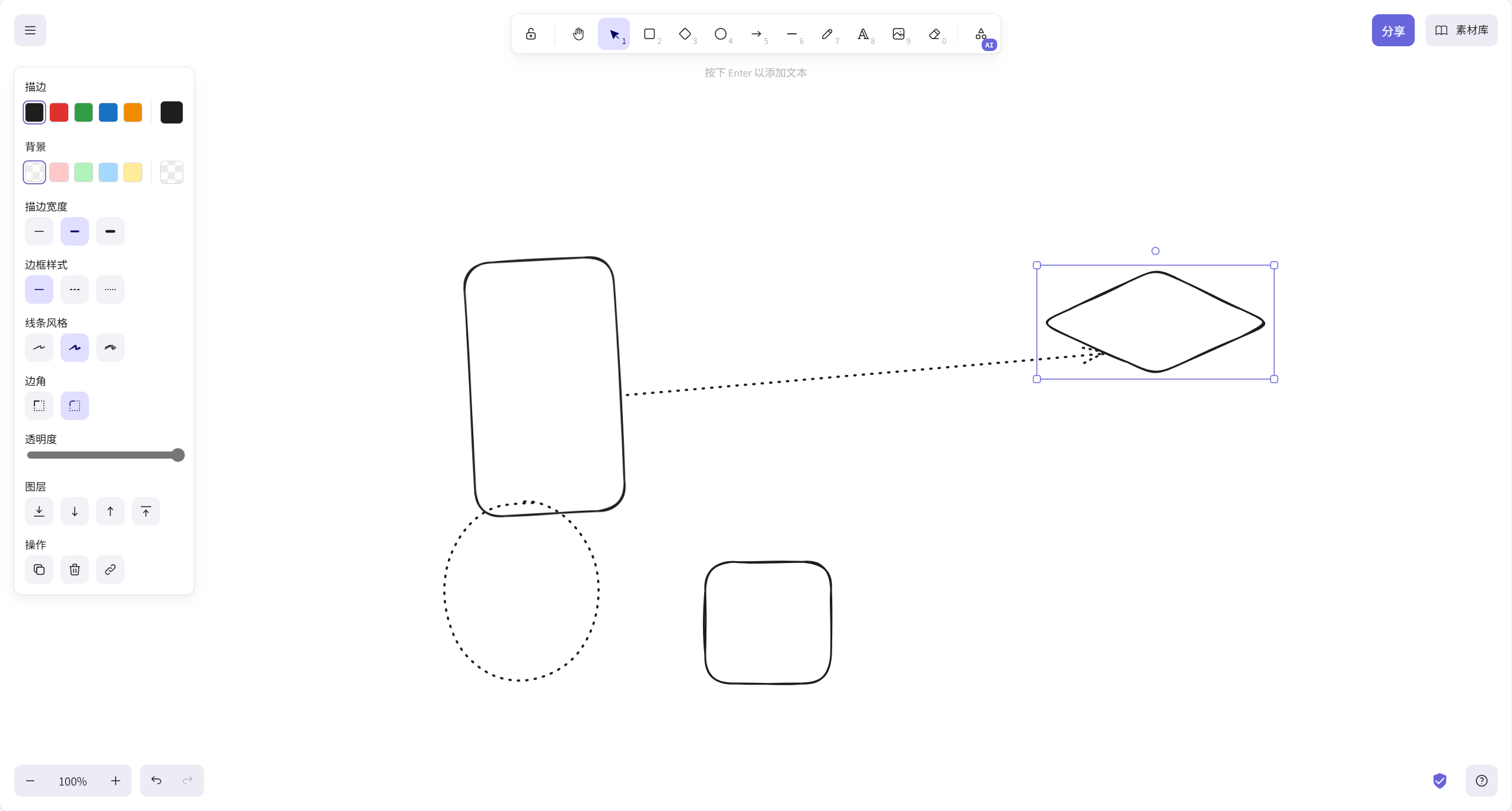Reset zoom via the 100% button
This screenshot has width=1512, height=811.
[x=73, y=781]
